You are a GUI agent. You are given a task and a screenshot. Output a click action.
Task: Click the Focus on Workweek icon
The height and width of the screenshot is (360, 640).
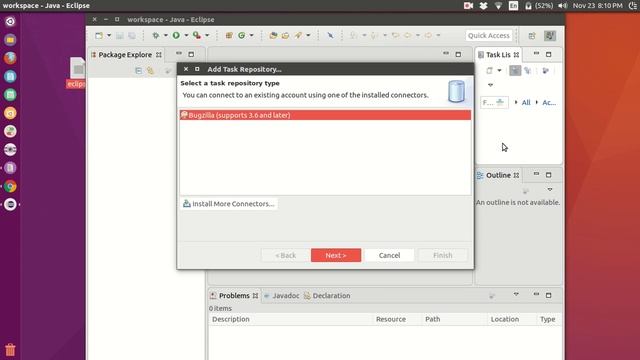(x=528, y=71)
